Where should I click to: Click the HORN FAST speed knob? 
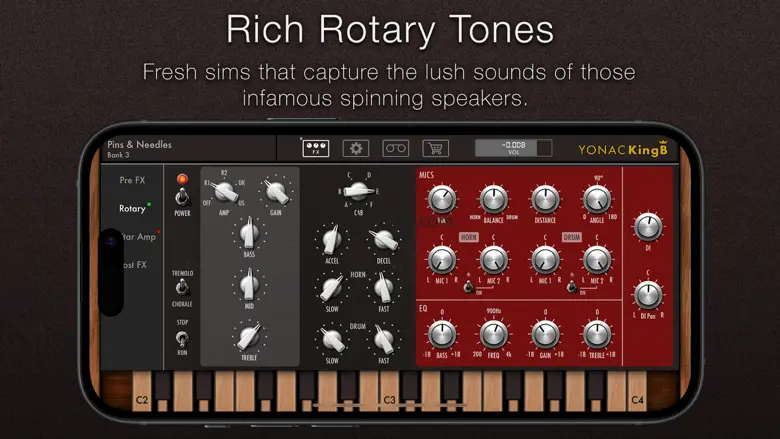[384, 288]
